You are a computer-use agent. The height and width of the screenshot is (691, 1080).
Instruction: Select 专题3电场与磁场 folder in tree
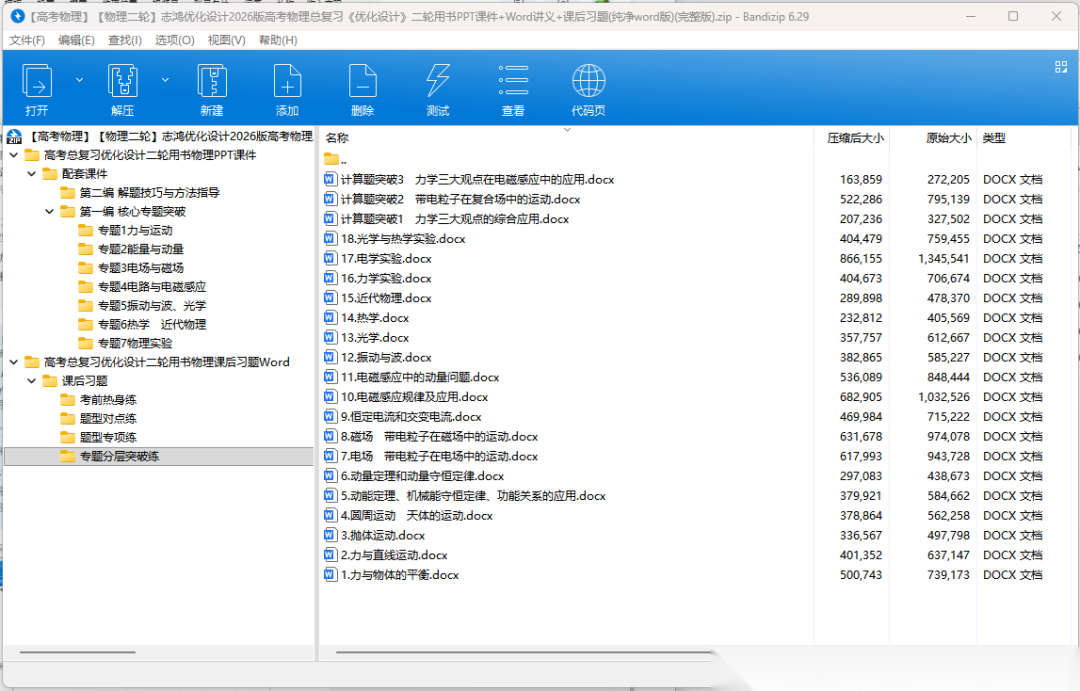pos(140,268)
